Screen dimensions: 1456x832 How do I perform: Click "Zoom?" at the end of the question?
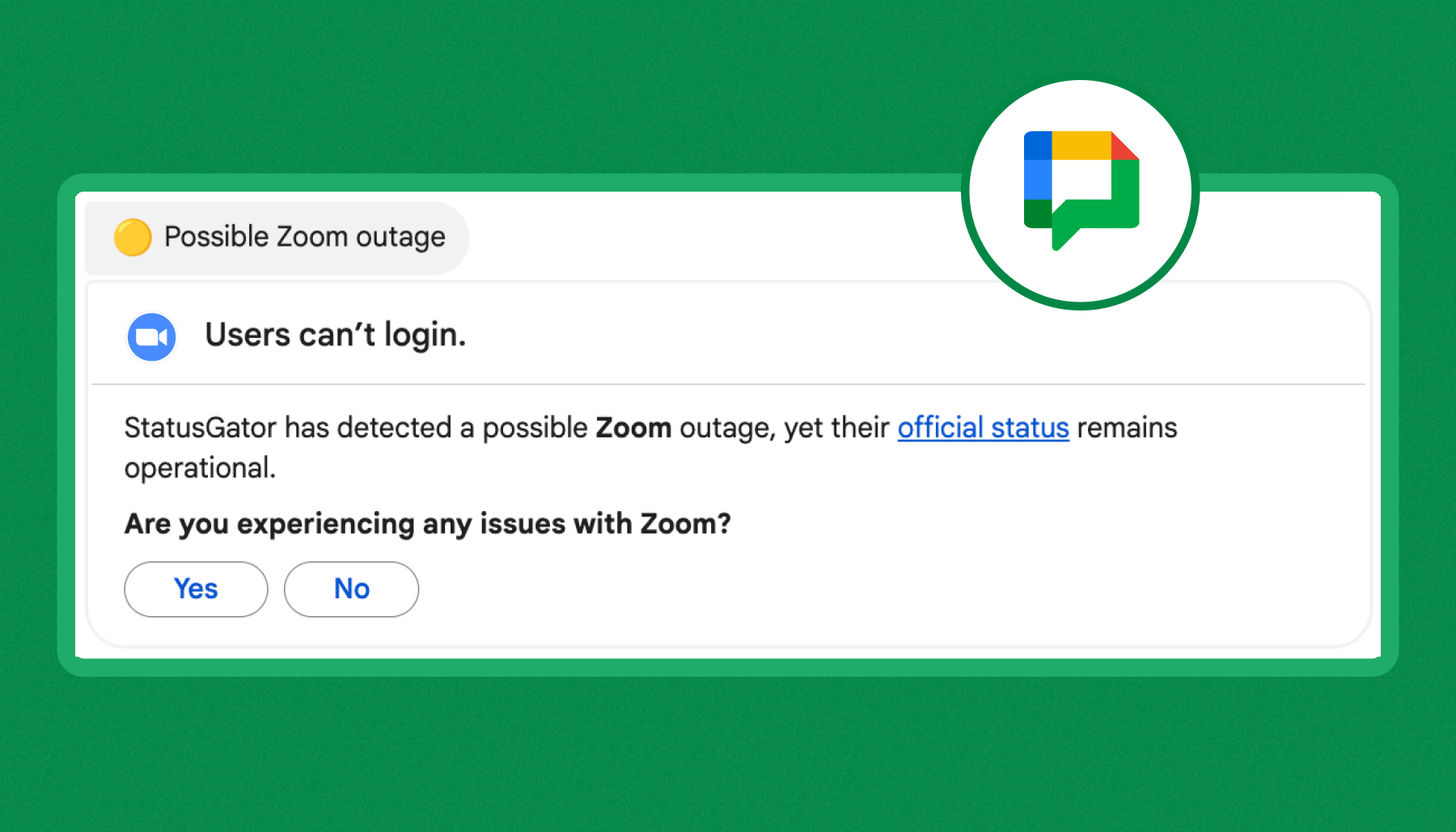[685, 524]
